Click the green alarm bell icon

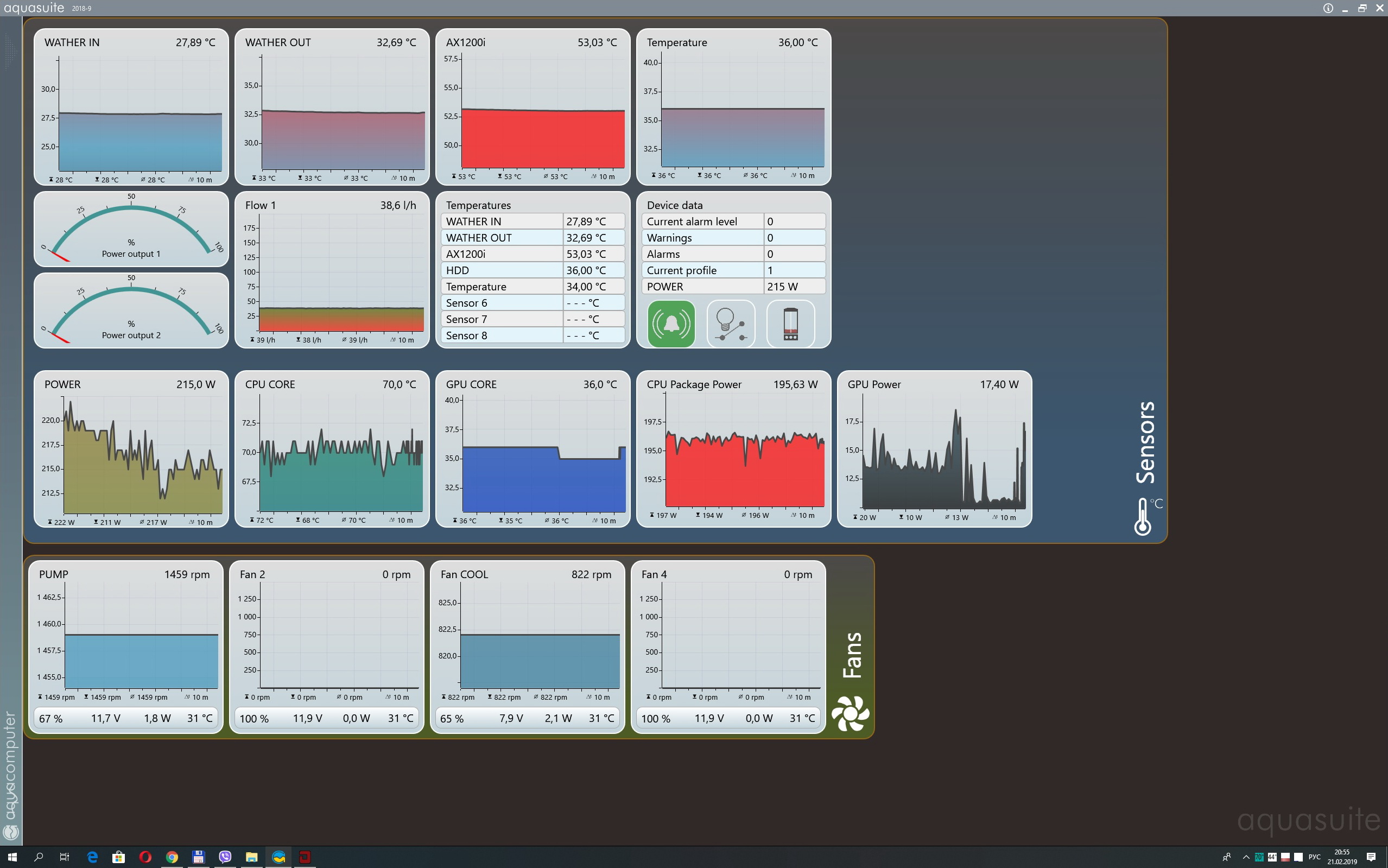(671, 324)
